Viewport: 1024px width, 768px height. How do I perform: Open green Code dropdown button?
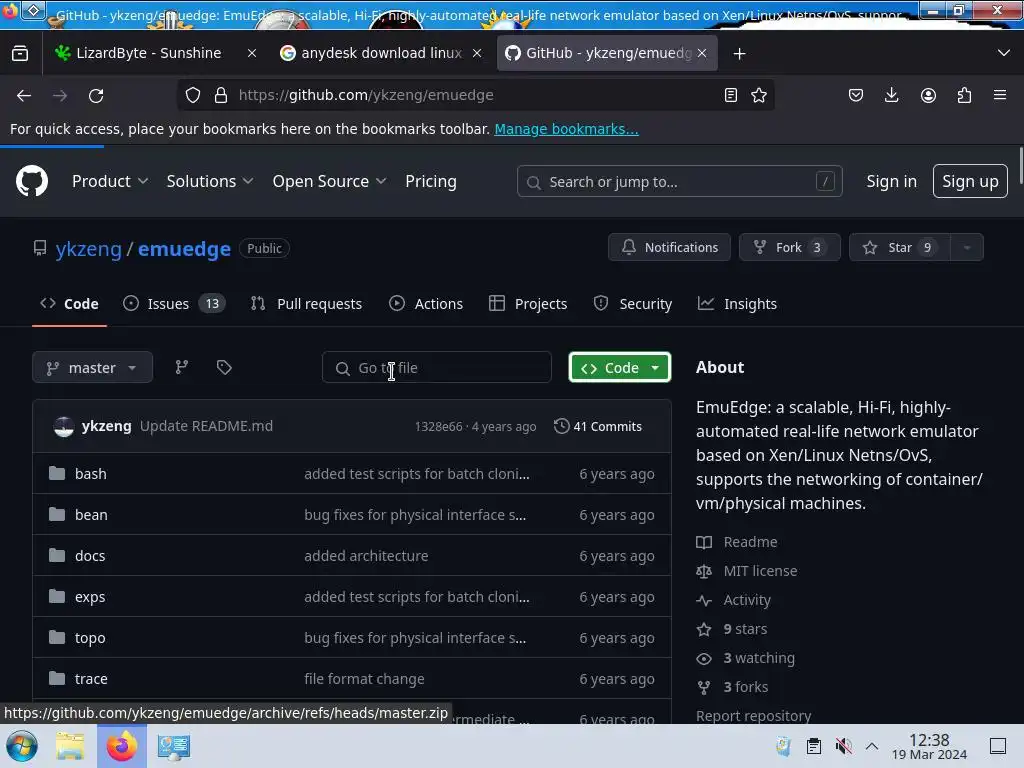[620, 368]
